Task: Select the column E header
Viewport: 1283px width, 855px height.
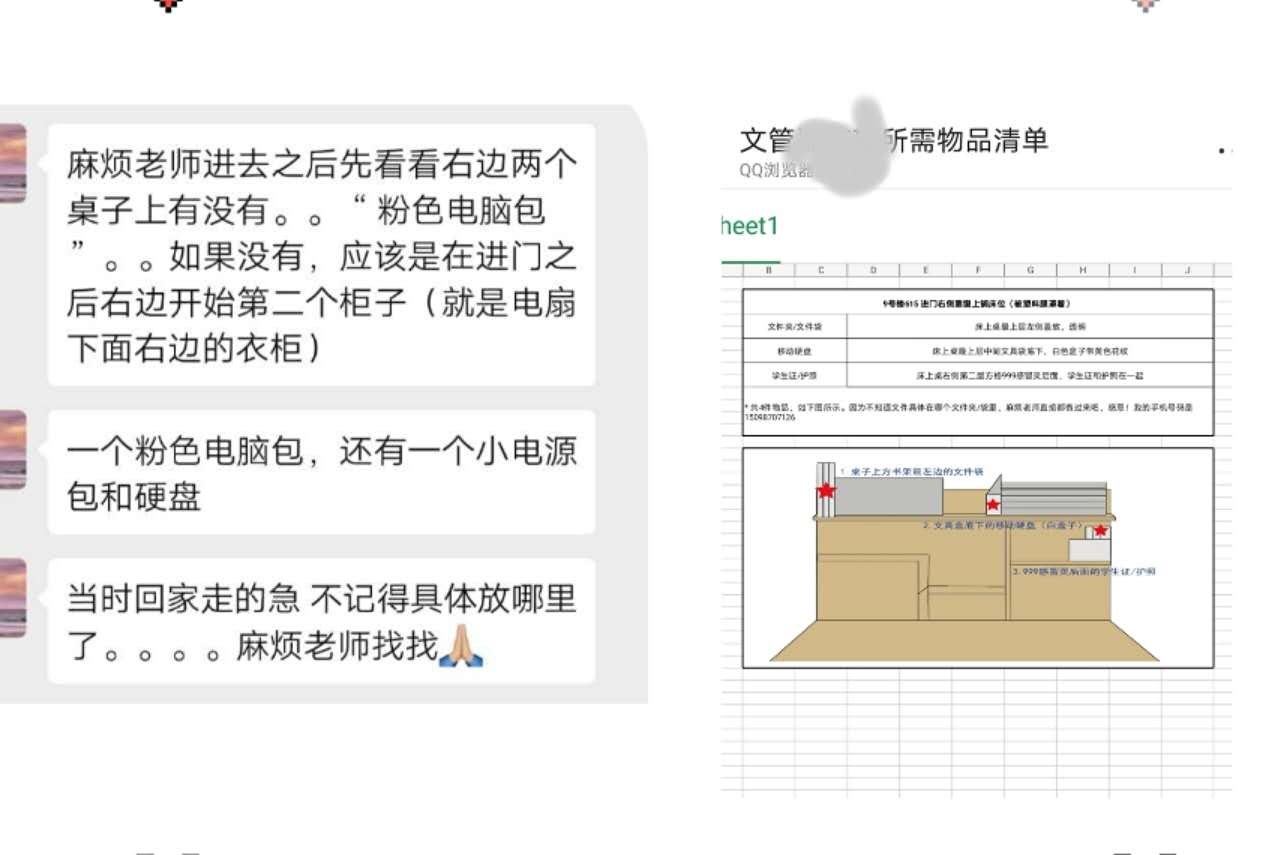Action: click(x=925, y=270)
